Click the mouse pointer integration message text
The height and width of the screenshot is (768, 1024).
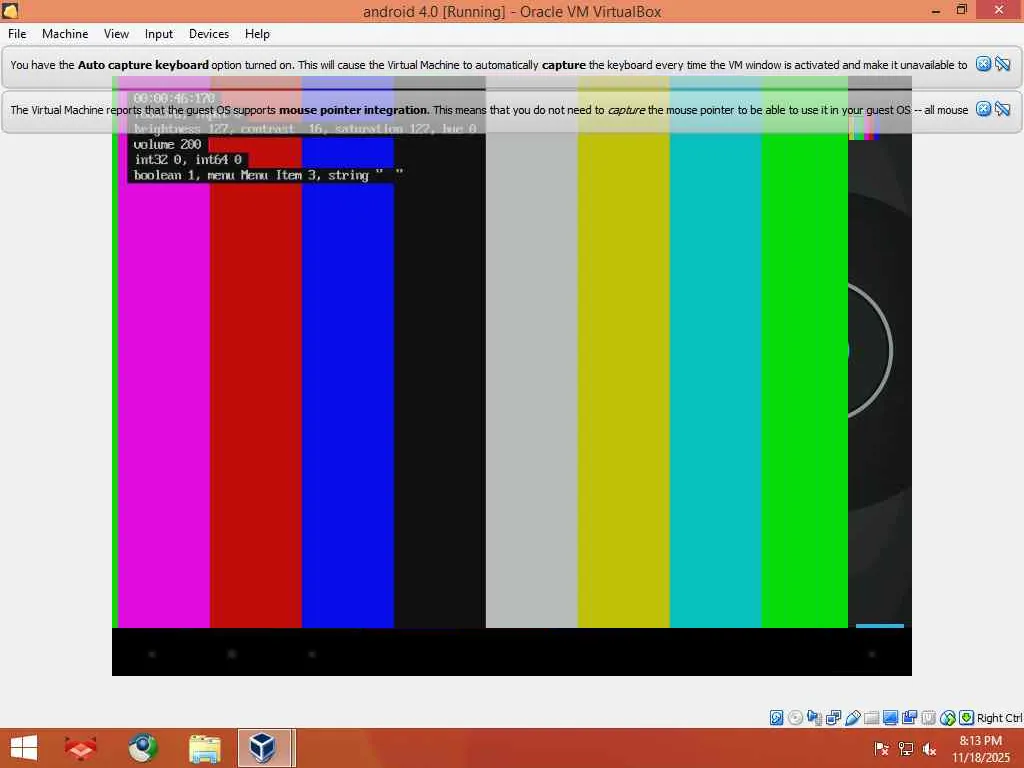488,110
